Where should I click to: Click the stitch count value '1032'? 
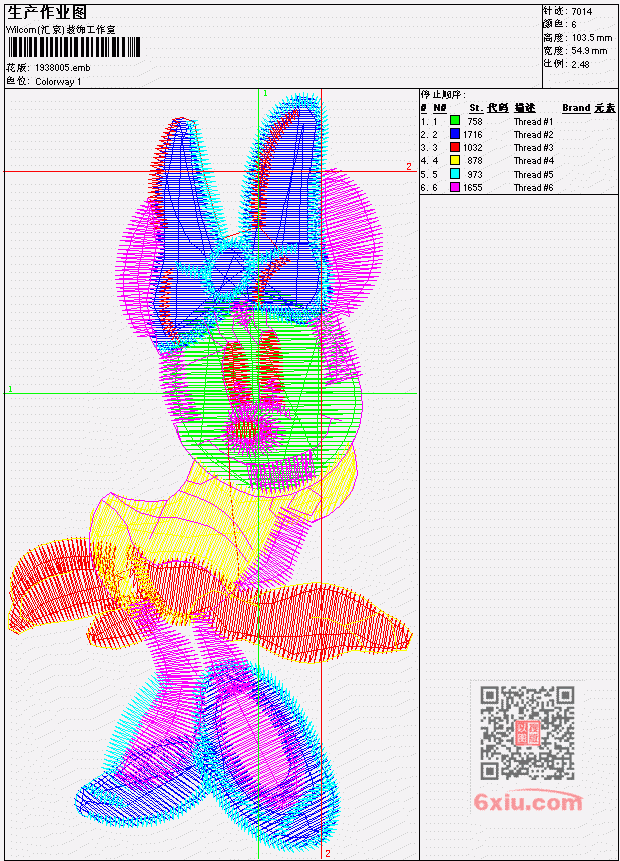tap(473, 148)
